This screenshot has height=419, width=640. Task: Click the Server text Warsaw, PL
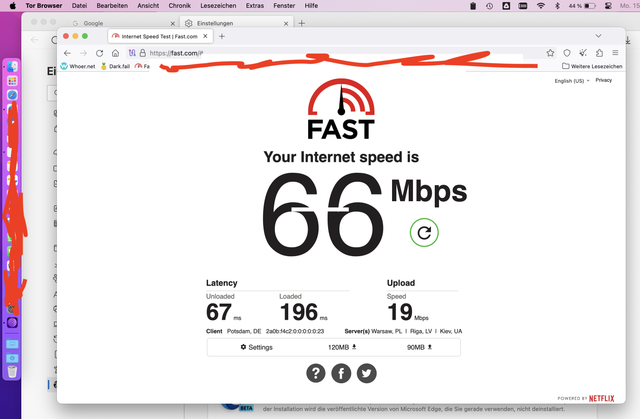pos(387,331)
